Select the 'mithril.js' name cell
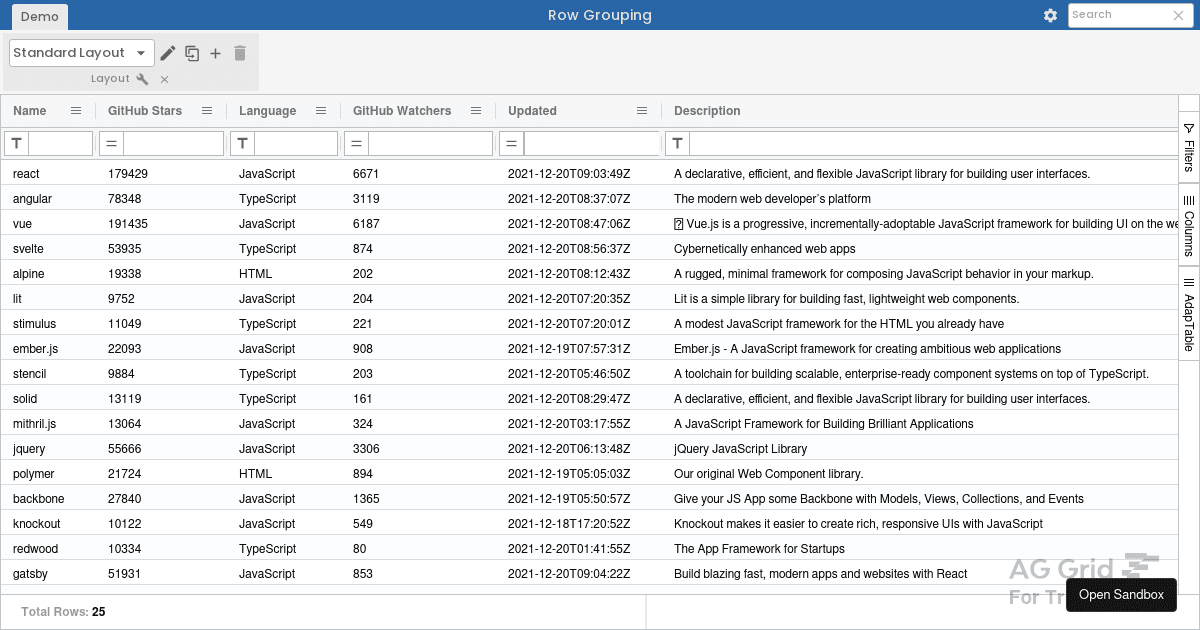The height and width of the screenshot is (630, 1200). 48,424
